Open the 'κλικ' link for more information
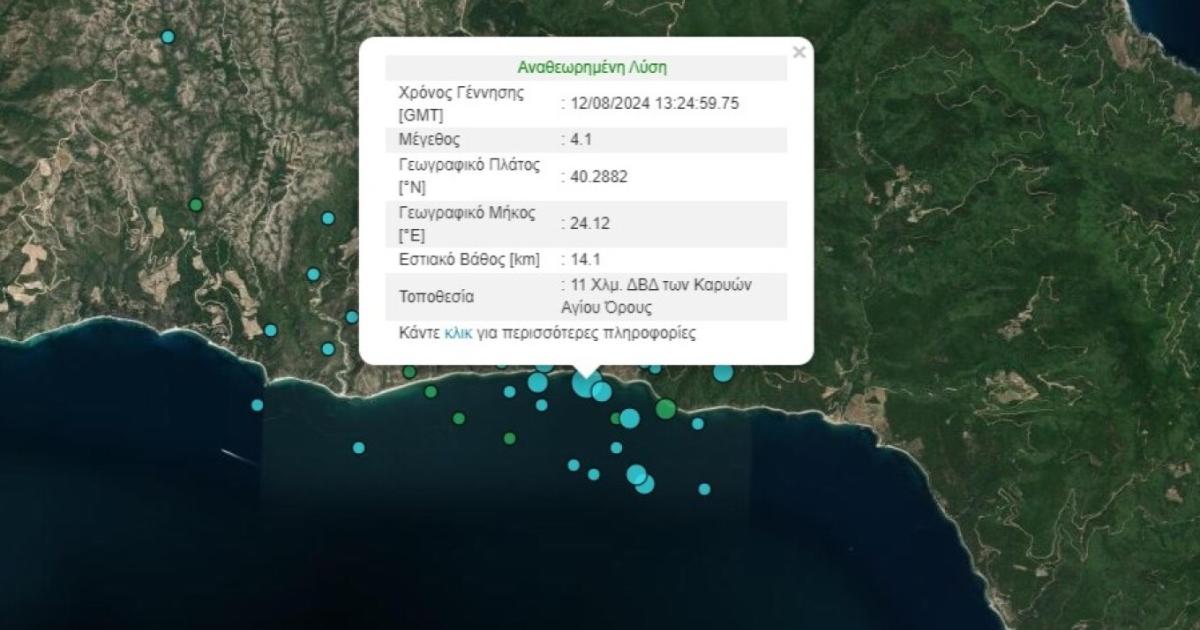1200x630 pixels. coord(458,333)
